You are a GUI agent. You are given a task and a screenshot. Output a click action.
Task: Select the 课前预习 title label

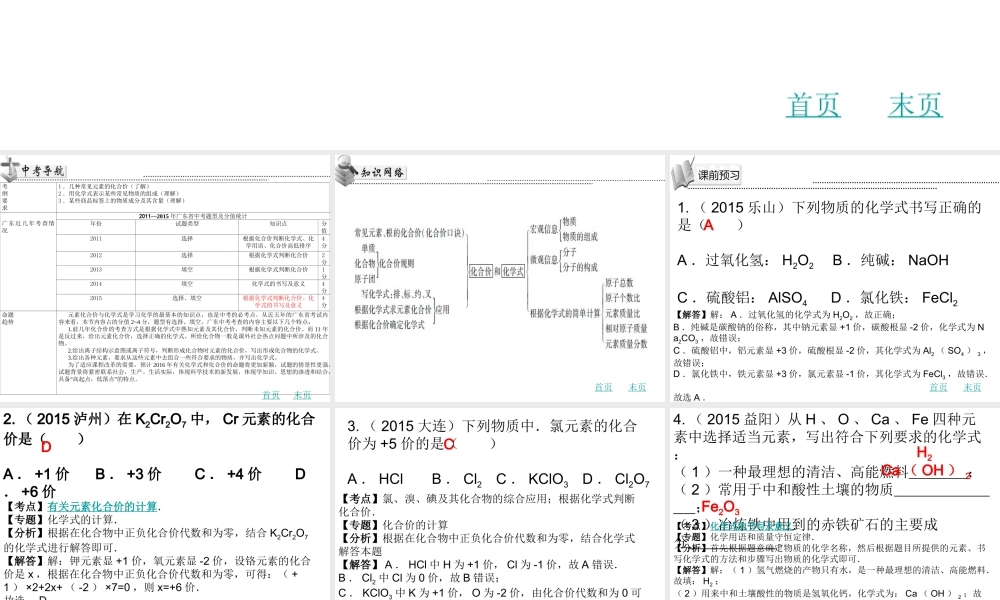tap(718, 175)
